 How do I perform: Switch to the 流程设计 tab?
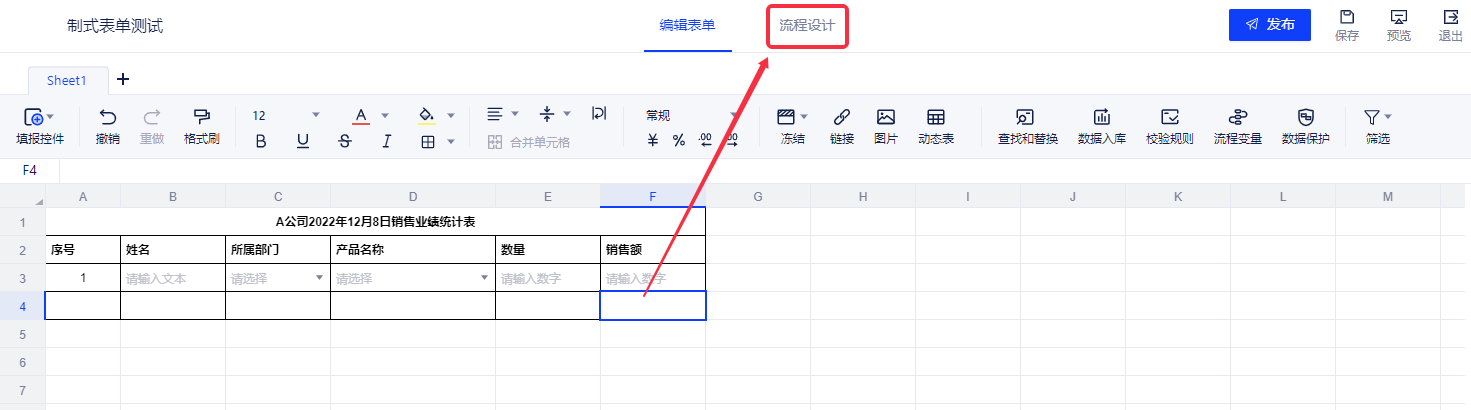point(807,26)
